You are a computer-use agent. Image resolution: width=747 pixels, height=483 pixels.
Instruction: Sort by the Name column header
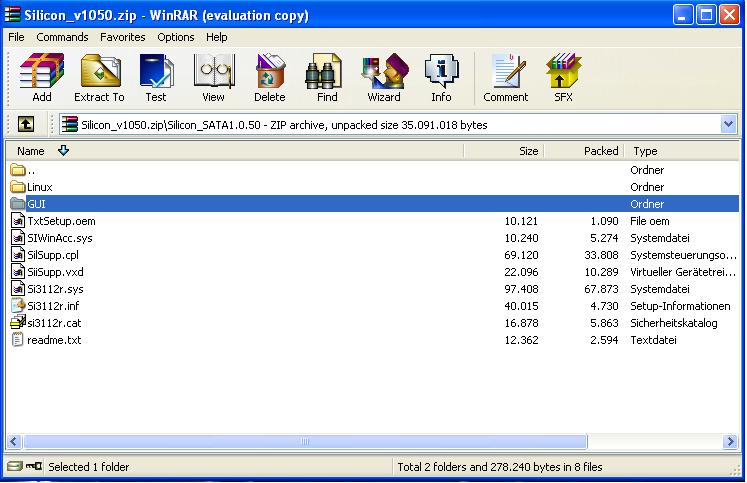click(x=234, y=151)
